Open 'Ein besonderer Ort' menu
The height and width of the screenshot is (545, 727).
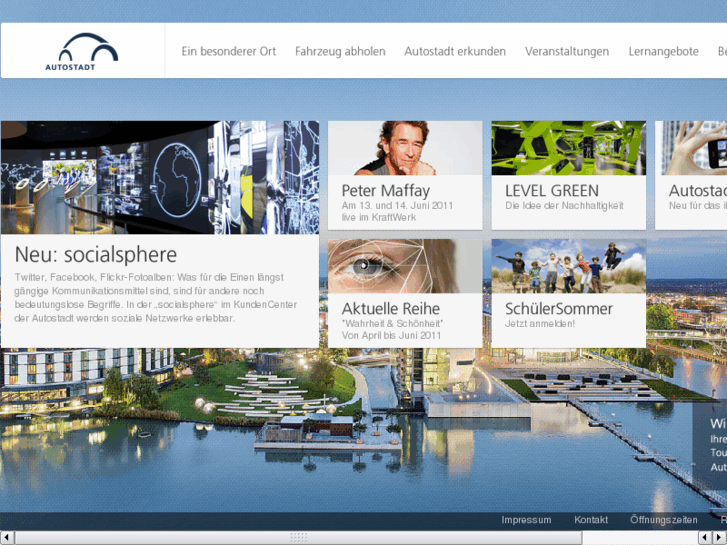click(229, 51)
